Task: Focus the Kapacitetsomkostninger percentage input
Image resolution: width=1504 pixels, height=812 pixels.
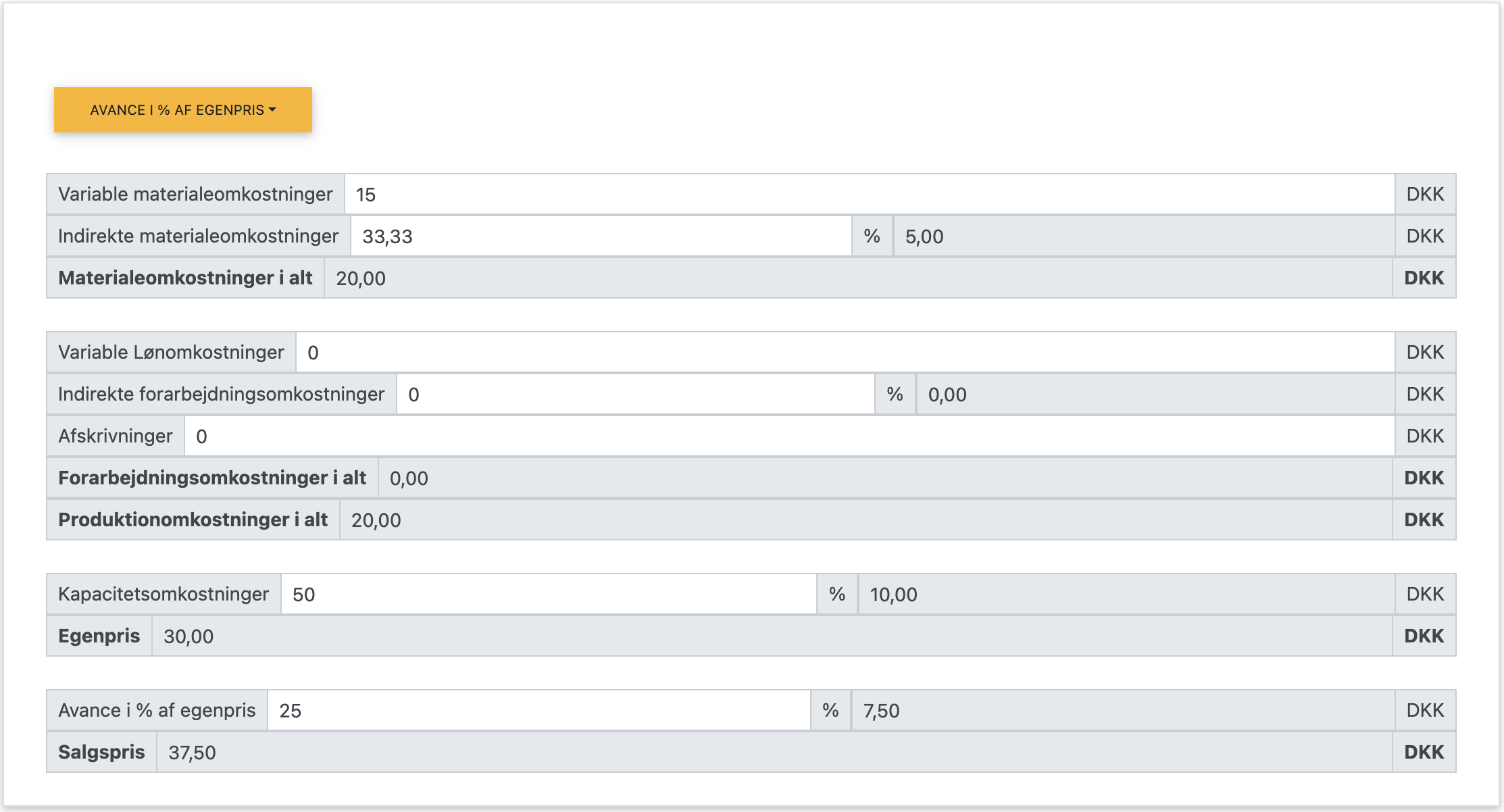Action: 548,594
